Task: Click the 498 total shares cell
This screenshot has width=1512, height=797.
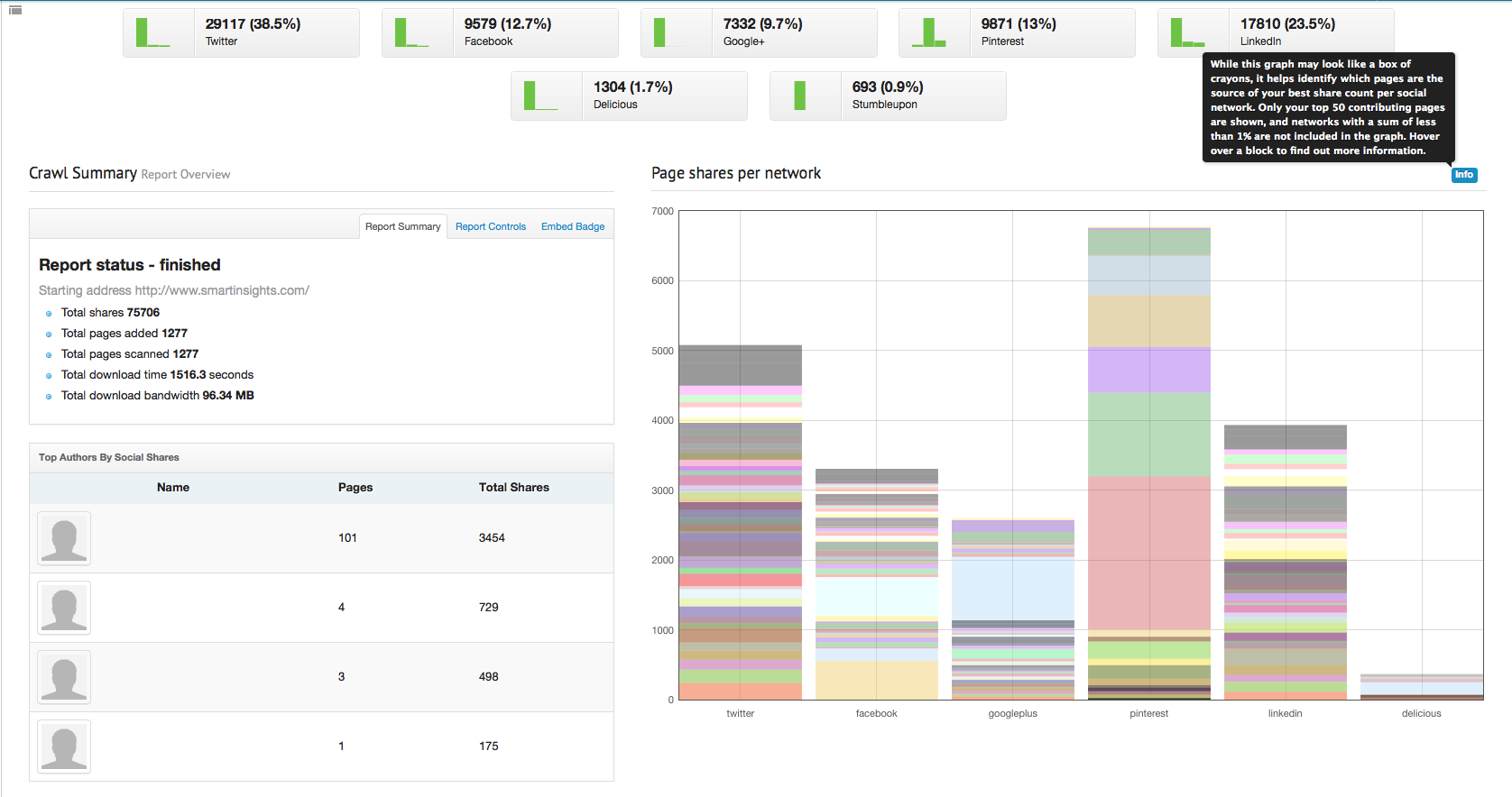Action: (x=489, y=677)
